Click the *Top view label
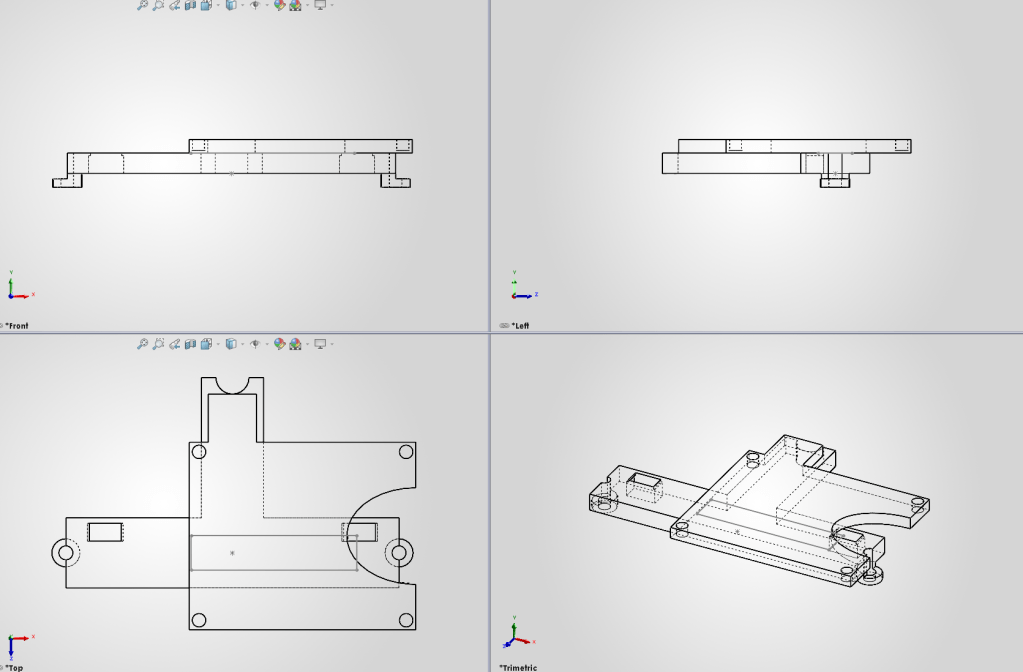The image size is (1023, 672). [15, 667]
